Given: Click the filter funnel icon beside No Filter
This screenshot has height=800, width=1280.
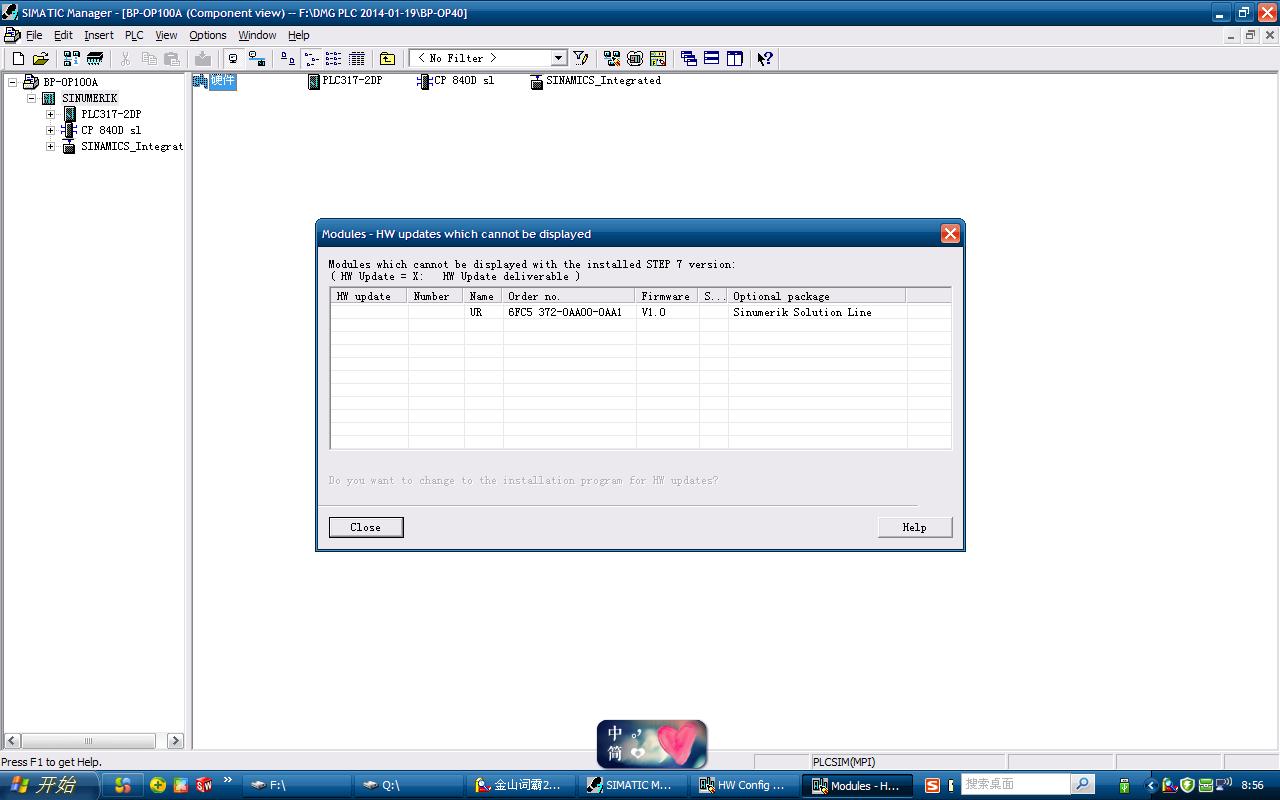Looking at the screenshot, I should (581, 58).
